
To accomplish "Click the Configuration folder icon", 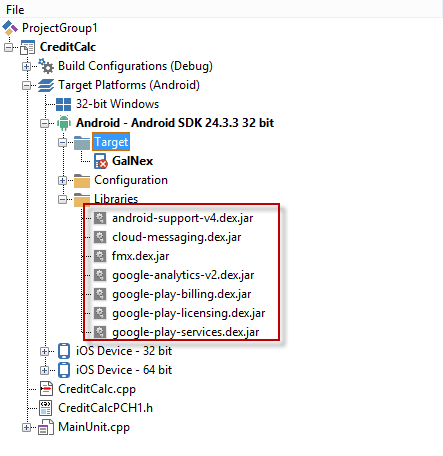I will click(82, 180).
